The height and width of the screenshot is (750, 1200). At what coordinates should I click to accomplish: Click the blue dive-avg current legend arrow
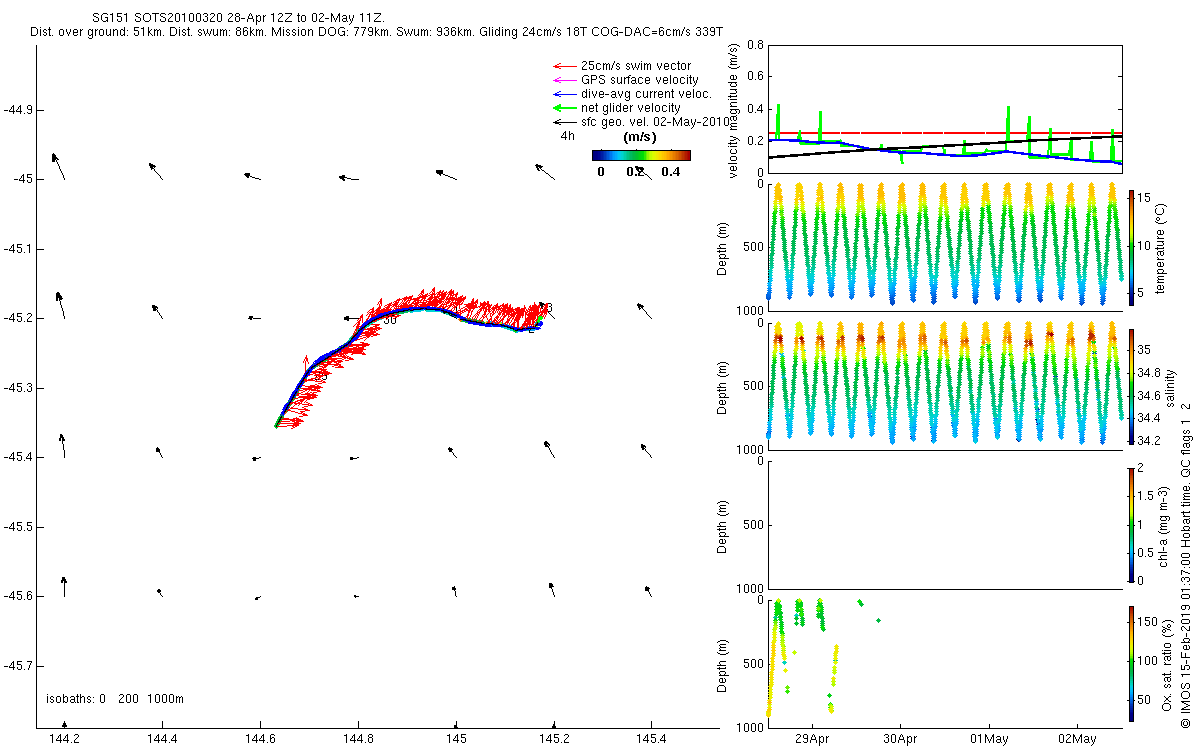tap(565, 94)
